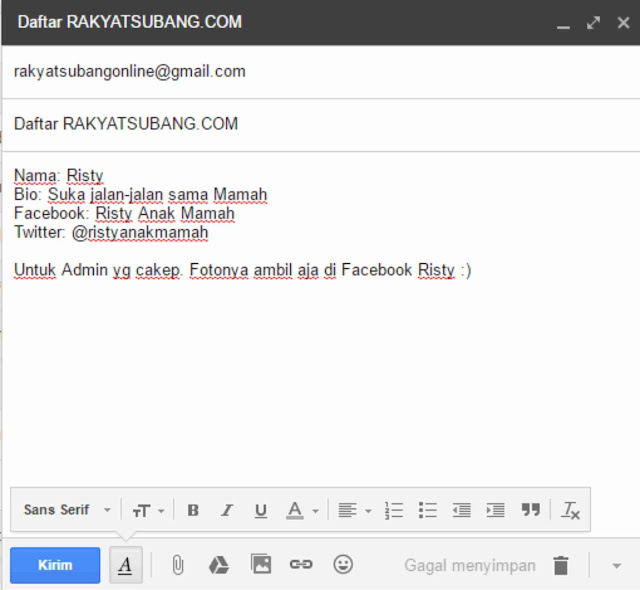Click the recipient rakyatsubangonline@gmail.com field
The width and height of the screenshot is (640, 590).
(321, 71)
